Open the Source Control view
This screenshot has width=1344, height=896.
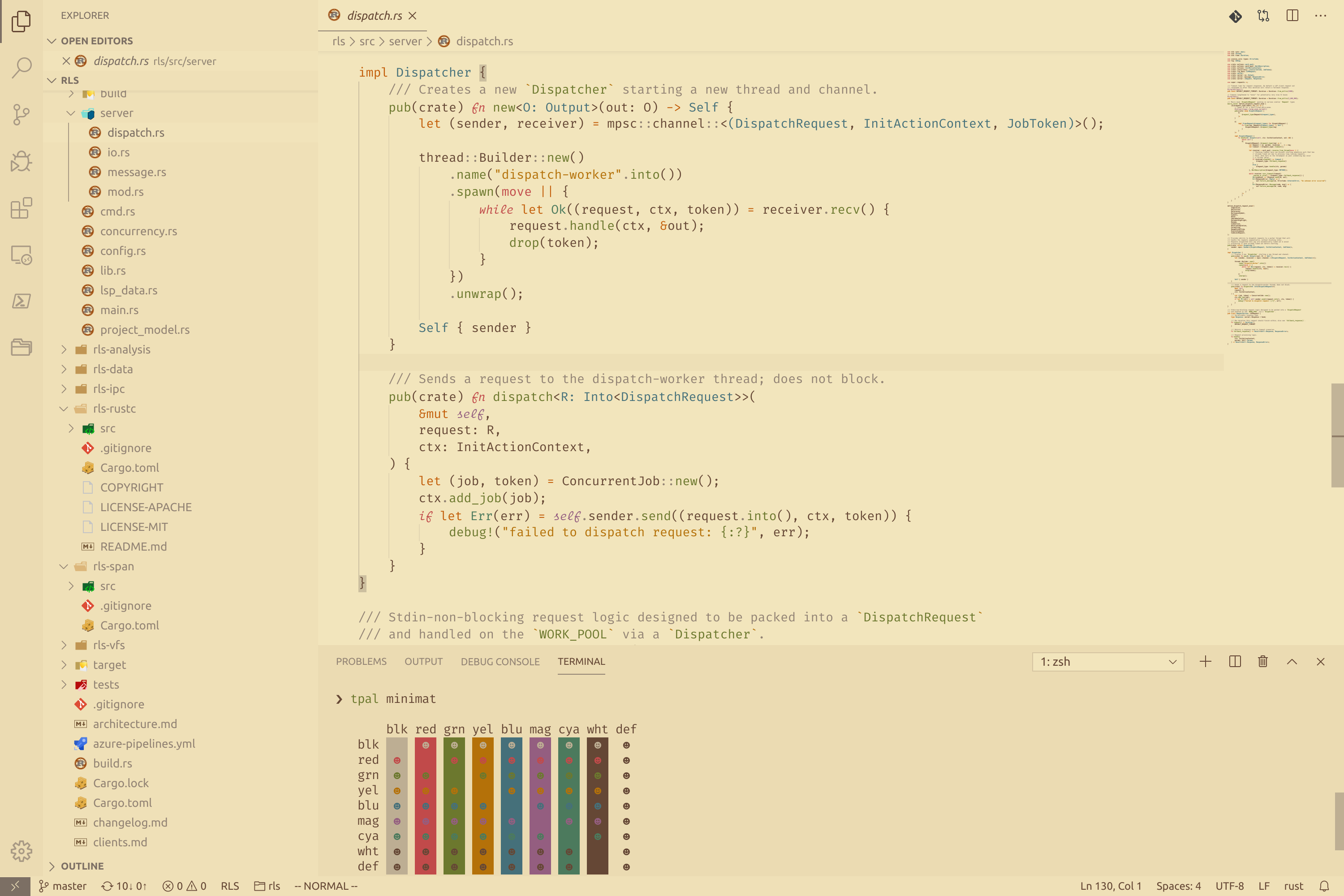click(x=21, y=114)
